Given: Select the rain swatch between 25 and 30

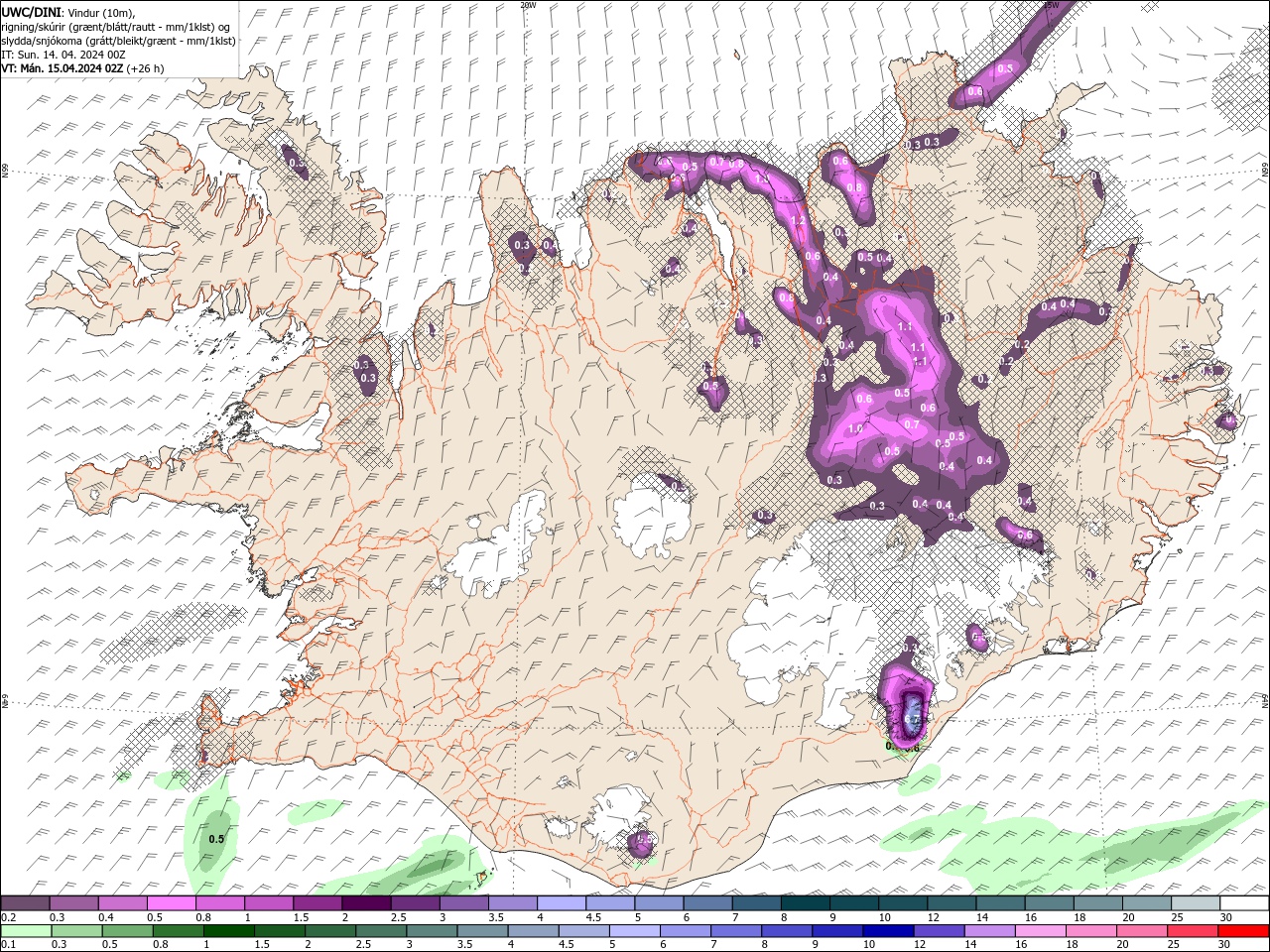Looking at the screenshot, I should tap(1194, 931).
